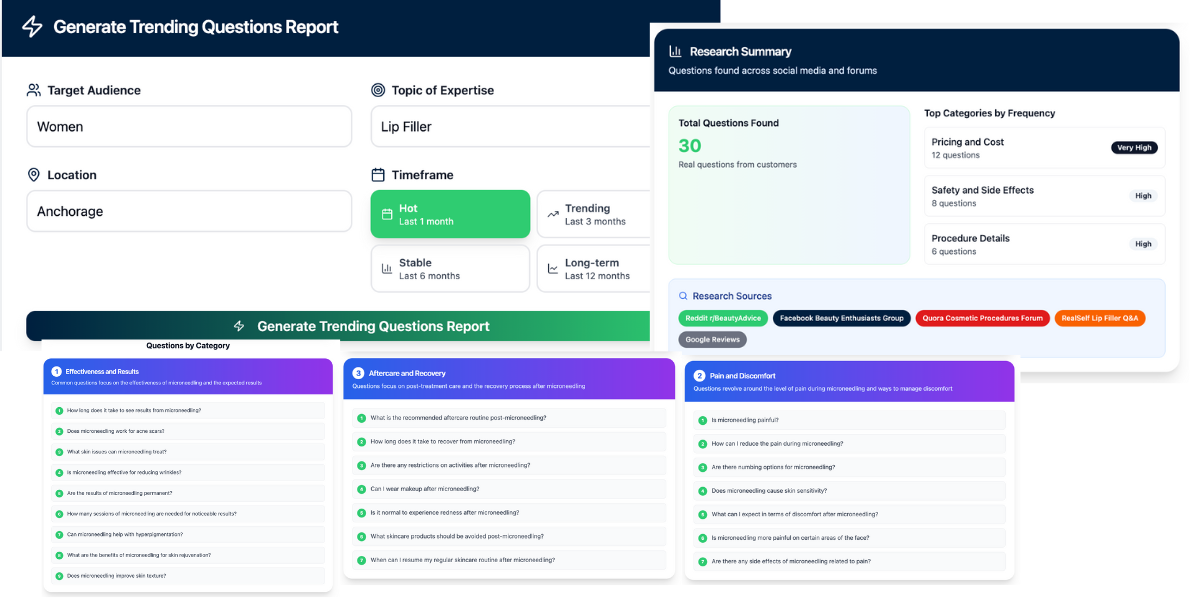
Task: Click the Location field containing Anchorage
Action: (x=189, y=212)
